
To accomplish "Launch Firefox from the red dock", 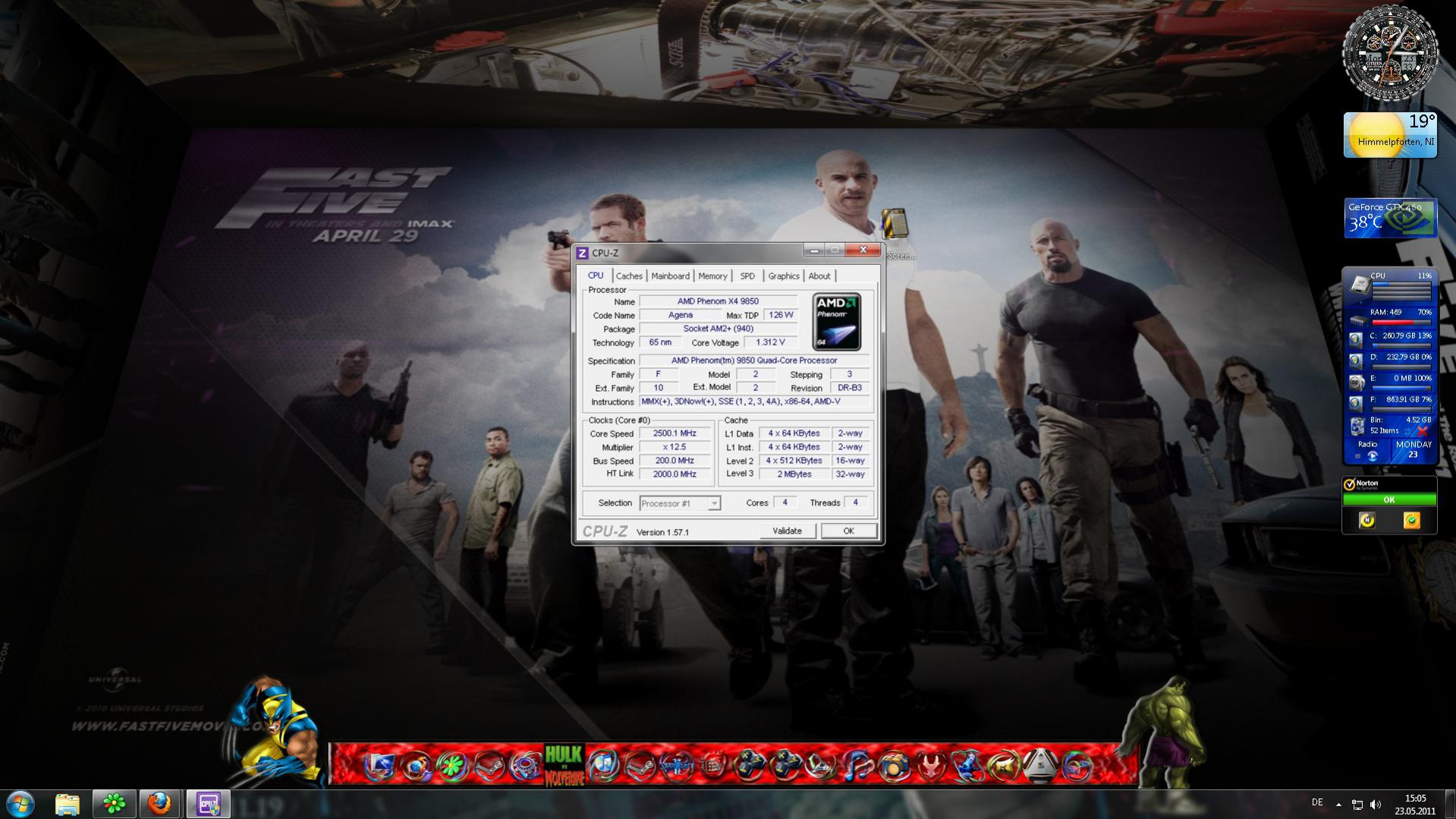I will [x=416, y=765].
